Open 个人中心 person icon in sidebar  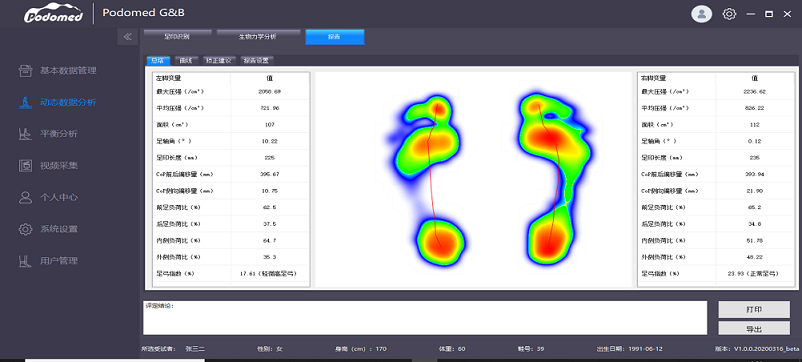[26, 197]
